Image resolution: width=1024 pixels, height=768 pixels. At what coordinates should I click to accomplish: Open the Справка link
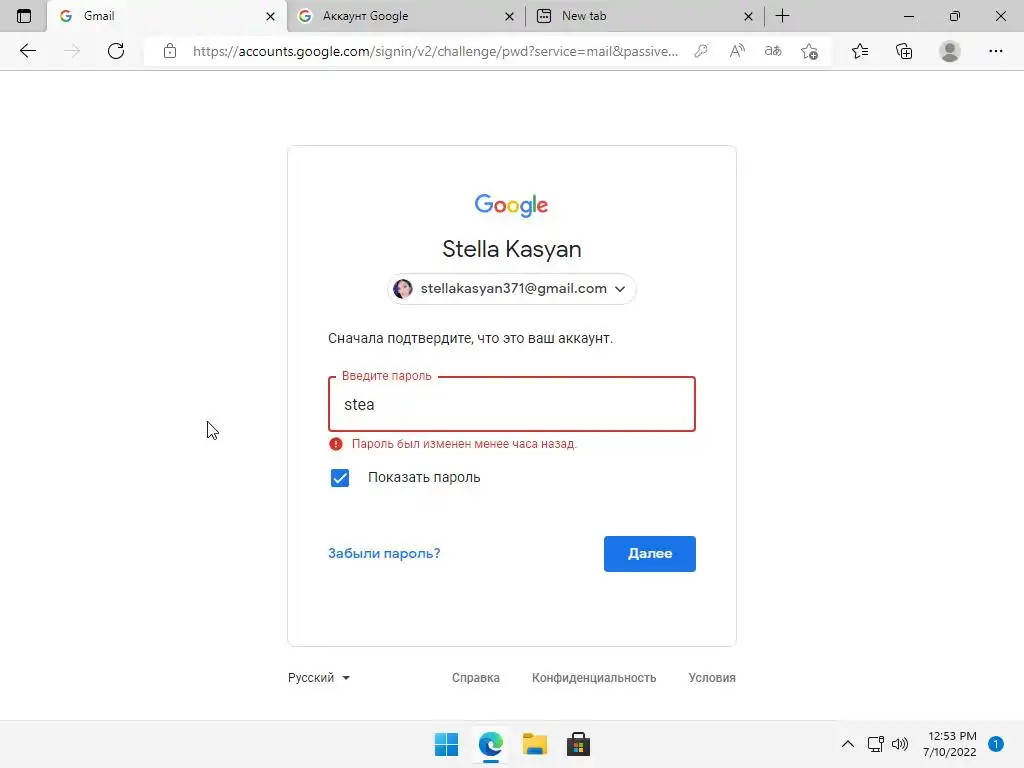[475, 678]
